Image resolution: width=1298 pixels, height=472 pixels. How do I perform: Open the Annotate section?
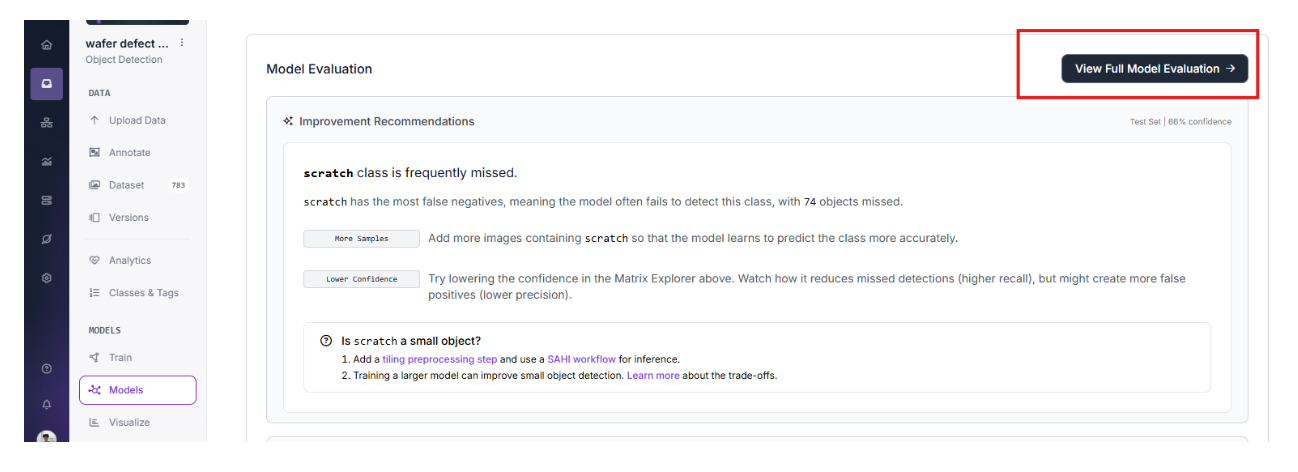pyautogui.click(x=129, y=153)
